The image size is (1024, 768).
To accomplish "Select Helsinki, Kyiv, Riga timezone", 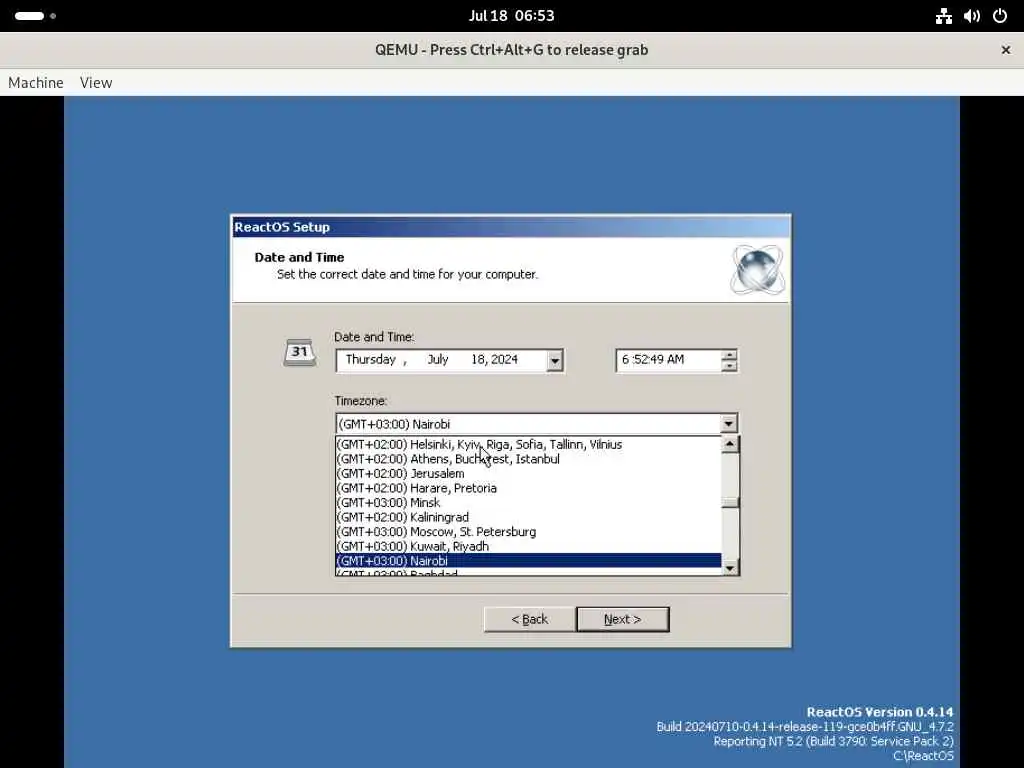I will click(528, 444).
